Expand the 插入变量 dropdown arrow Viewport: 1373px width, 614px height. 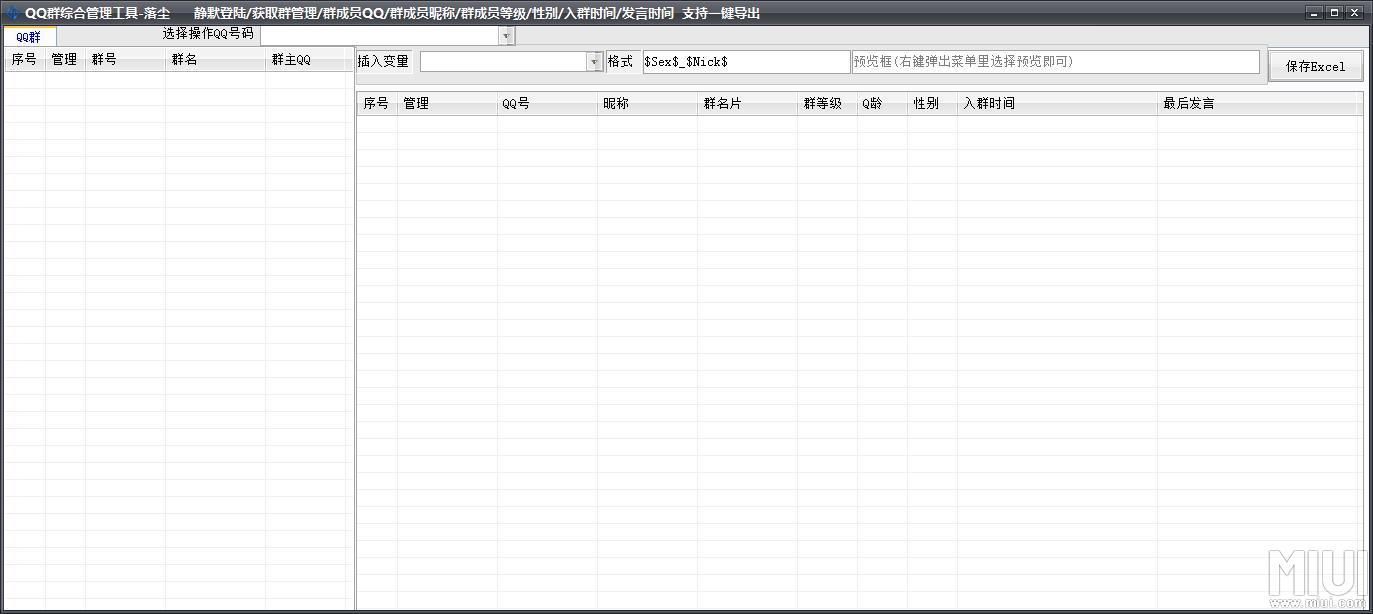593,62
